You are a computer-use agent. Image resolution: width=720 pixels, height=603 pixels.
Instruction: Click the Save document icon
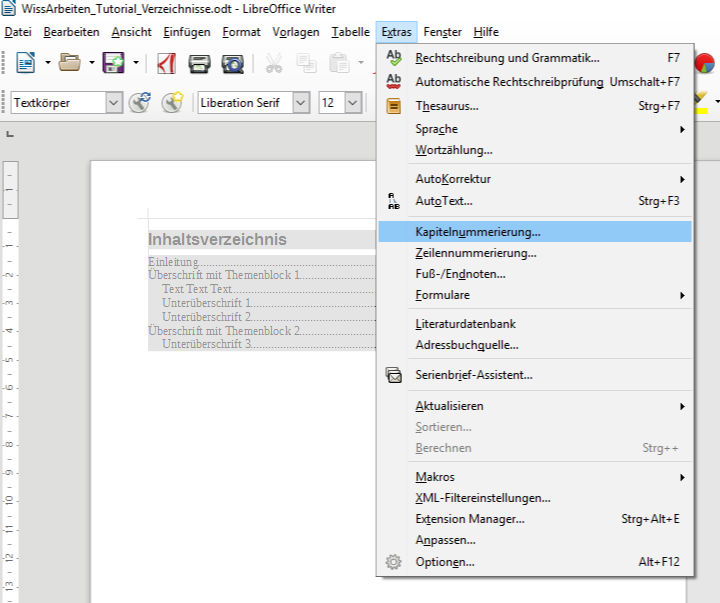click(x=113, y=63)
